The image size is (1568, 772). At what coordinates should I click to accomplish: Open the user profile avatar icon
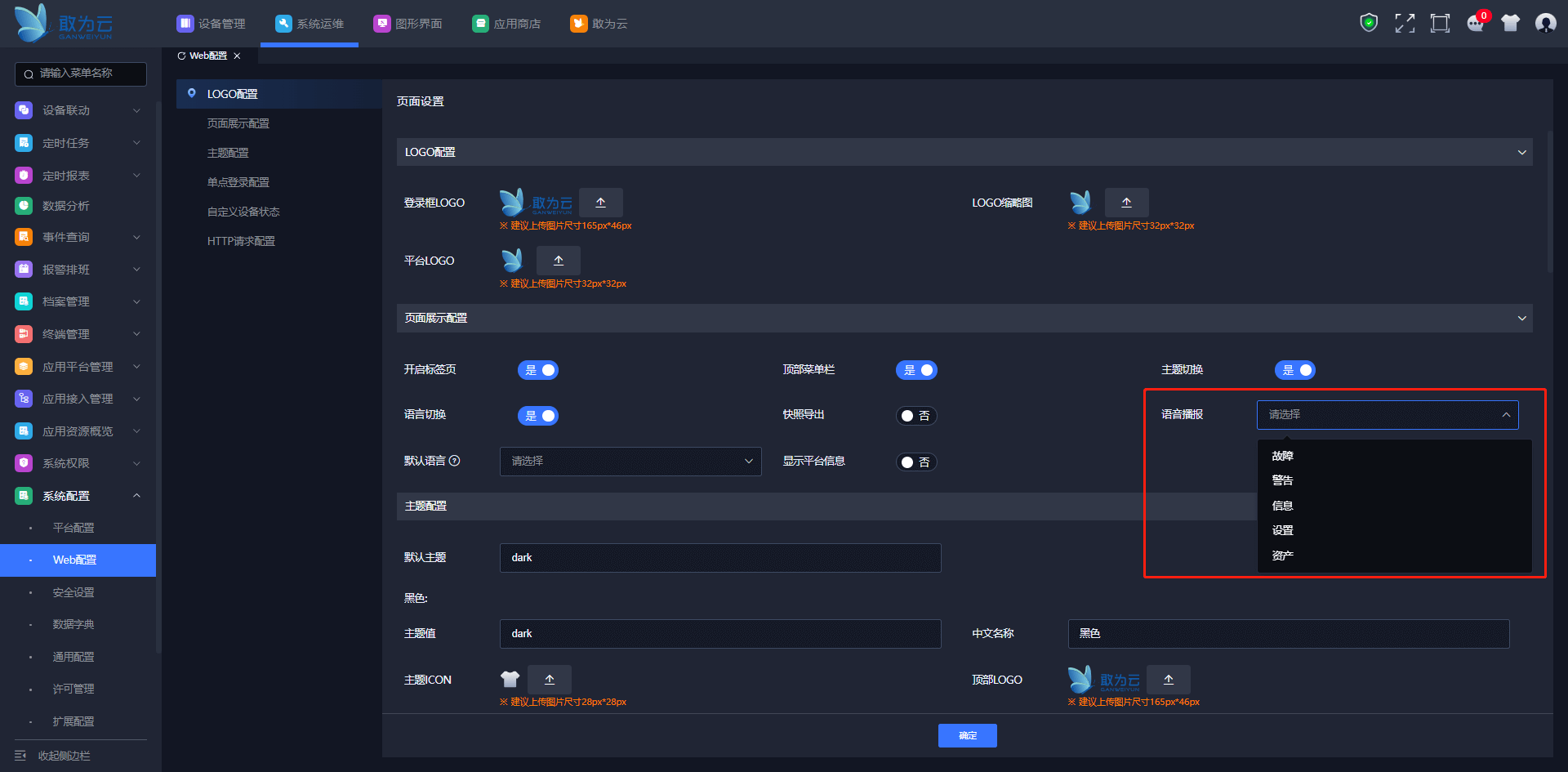(1545, 23)
